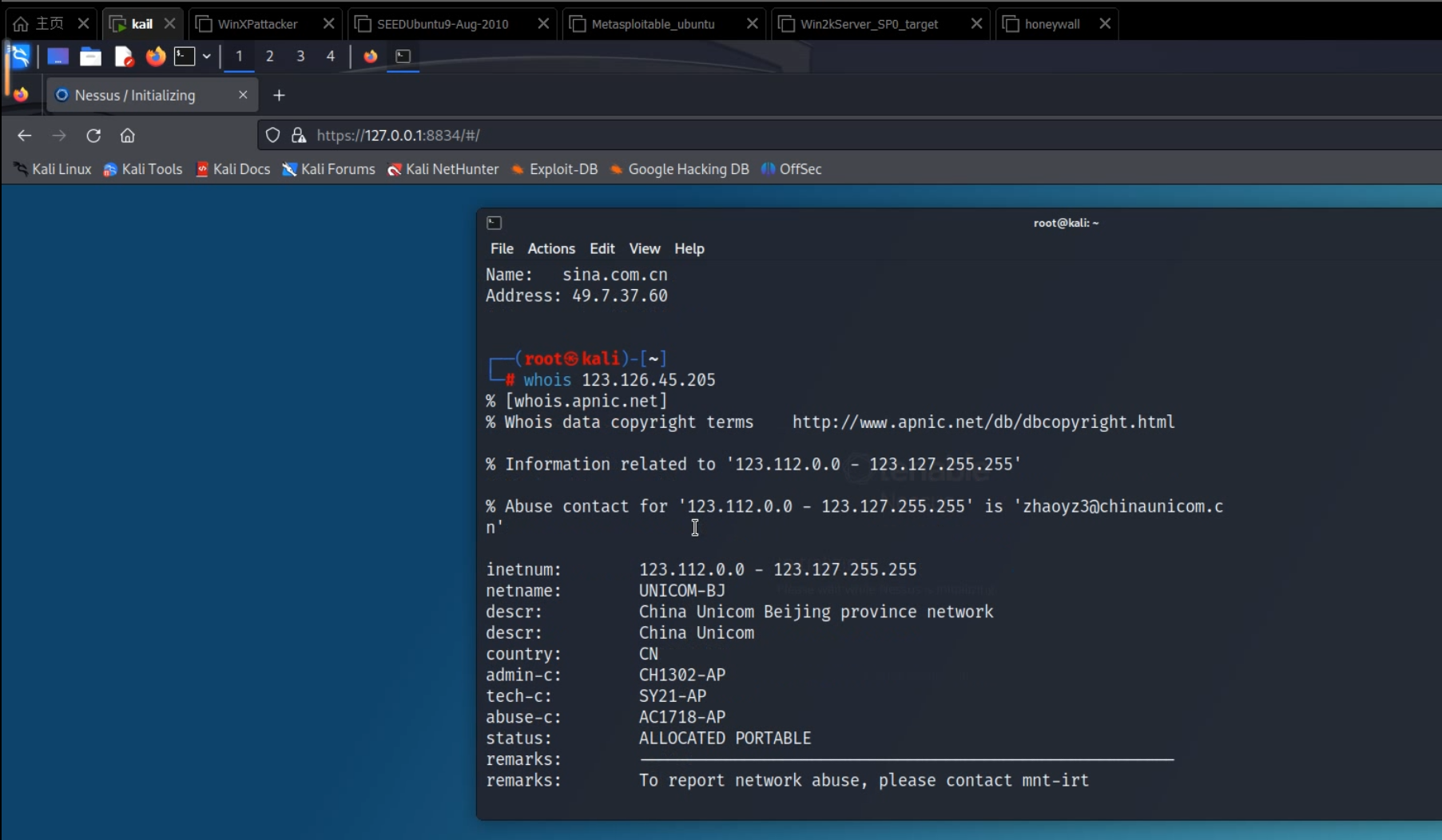
Task: Open the terminal Edit menu
Action: click(x=602, y=249)
